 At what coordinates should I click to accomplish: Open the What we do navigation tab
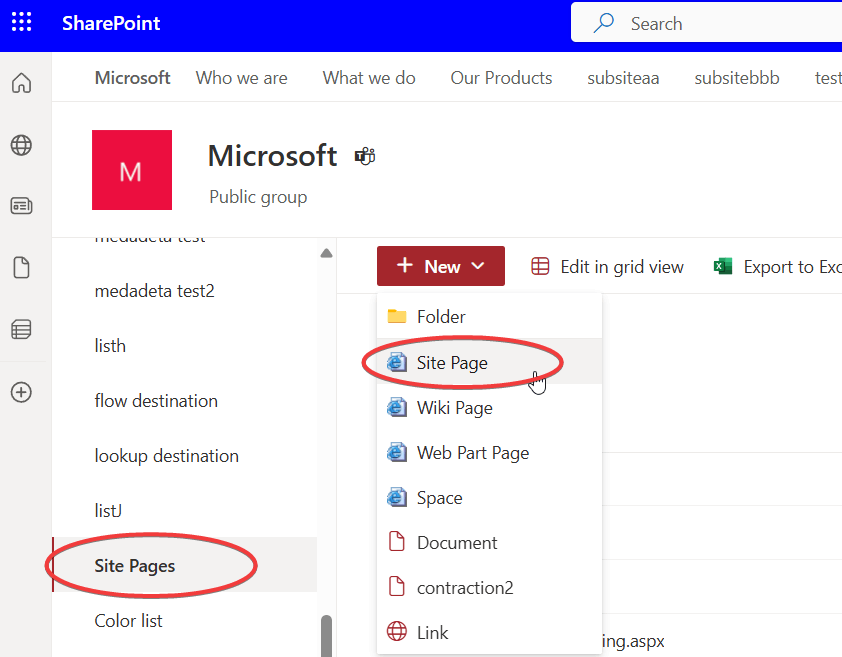[x=369, y=78]
